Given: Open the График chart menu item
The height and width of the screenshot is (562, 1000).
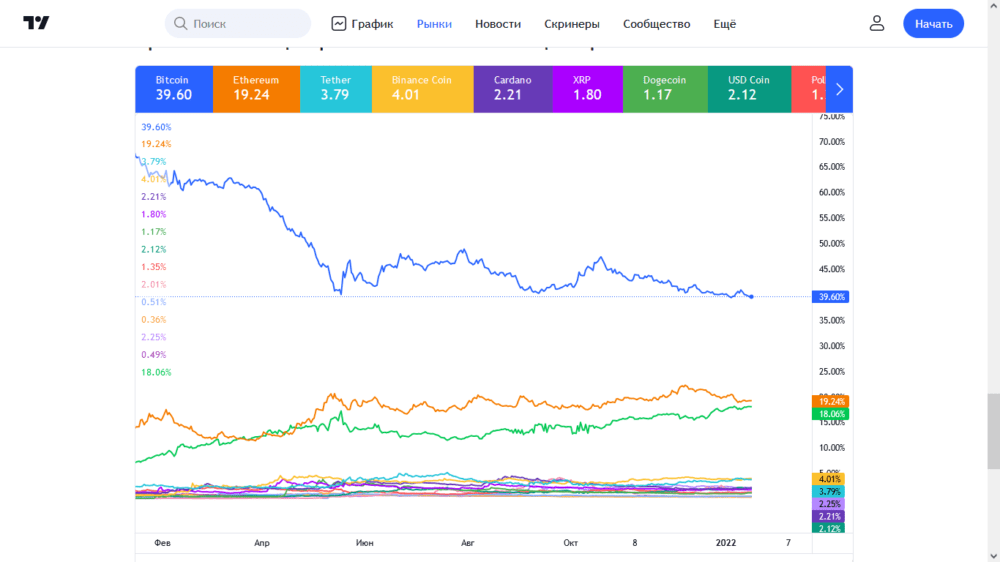Looking at the screenshot, I should (362, 23).
